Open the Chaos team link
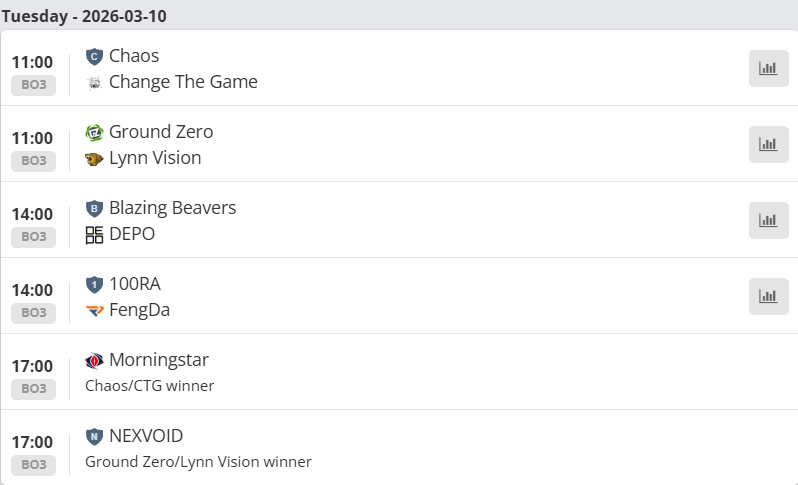 (134, 56)
